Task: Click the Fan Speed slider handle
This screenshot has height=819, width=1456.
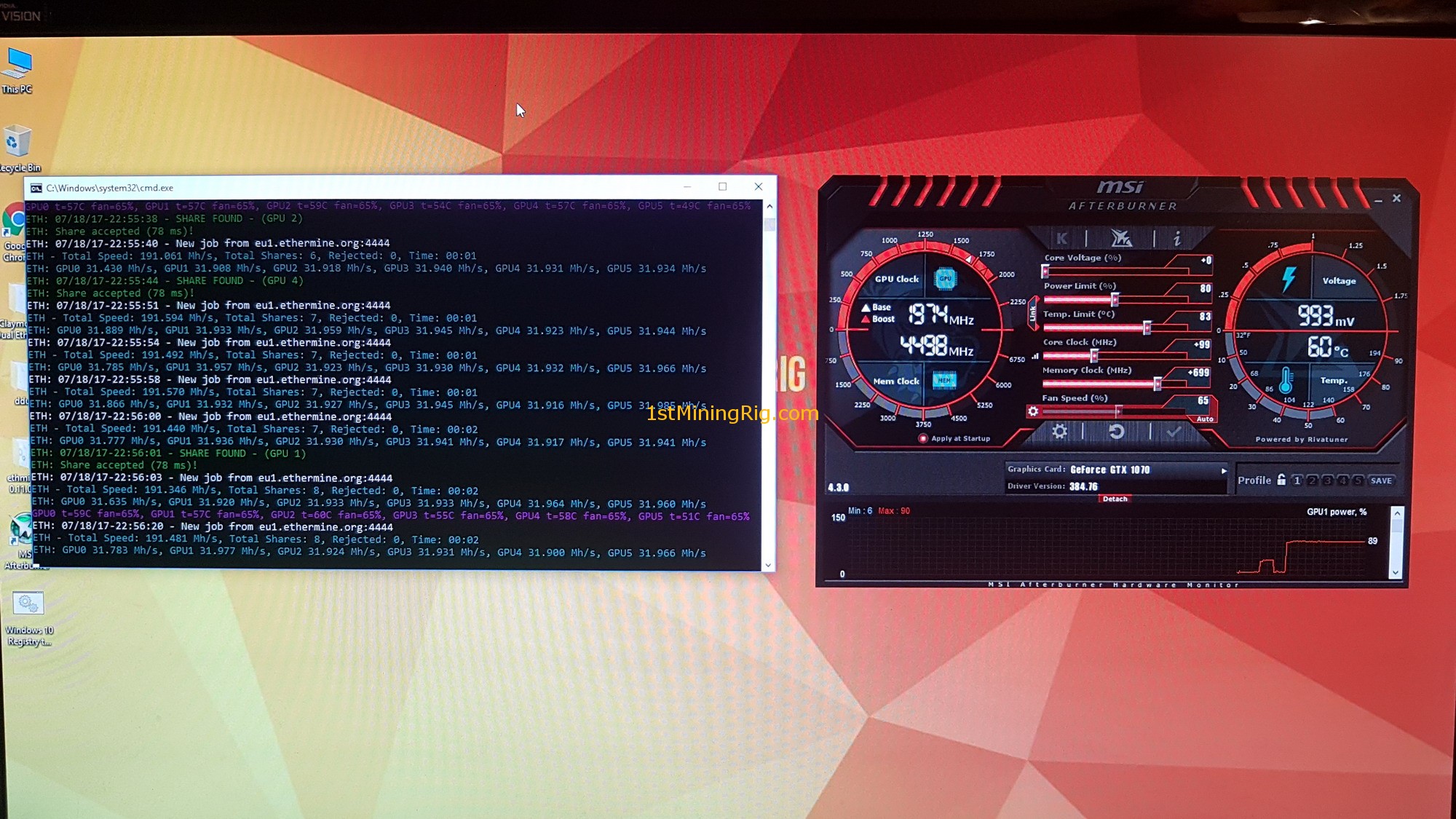Action: coord(1118,411)
